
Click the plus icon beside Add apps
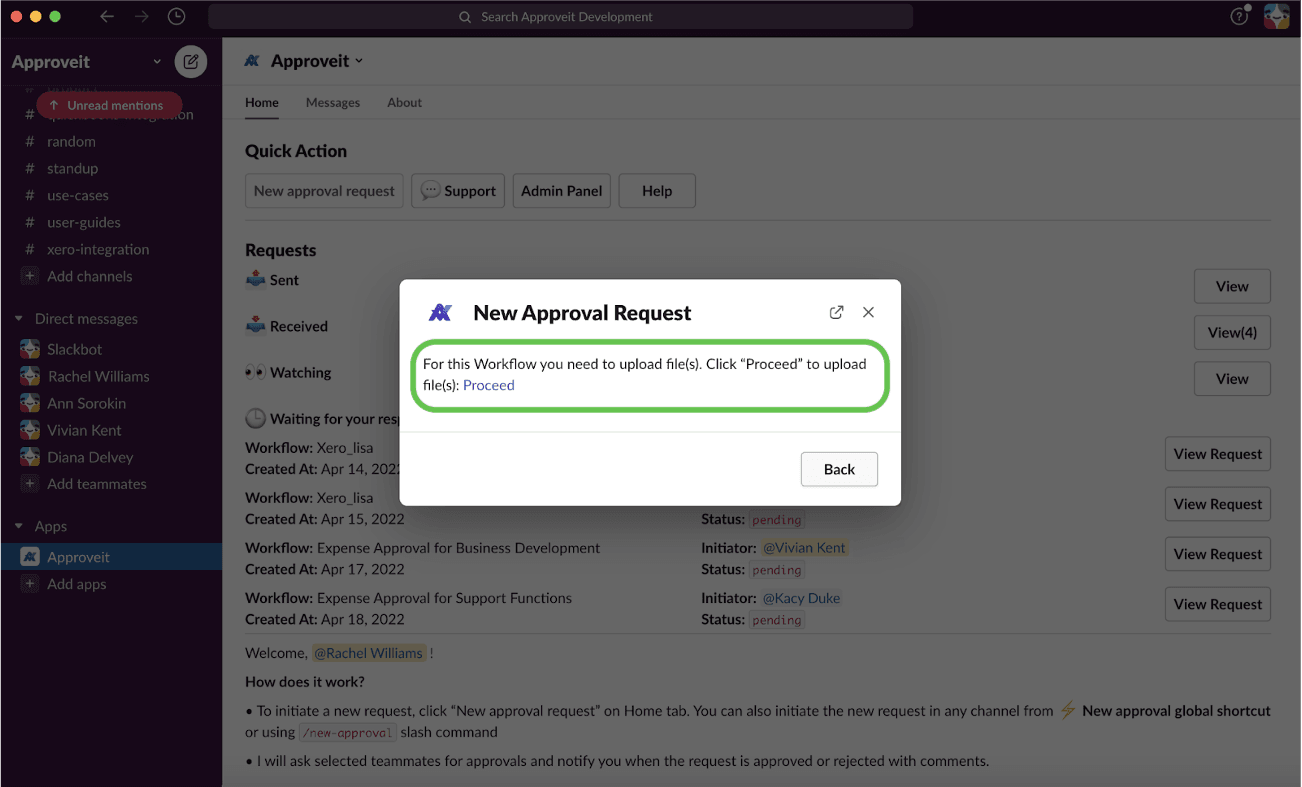pos(30,584)
